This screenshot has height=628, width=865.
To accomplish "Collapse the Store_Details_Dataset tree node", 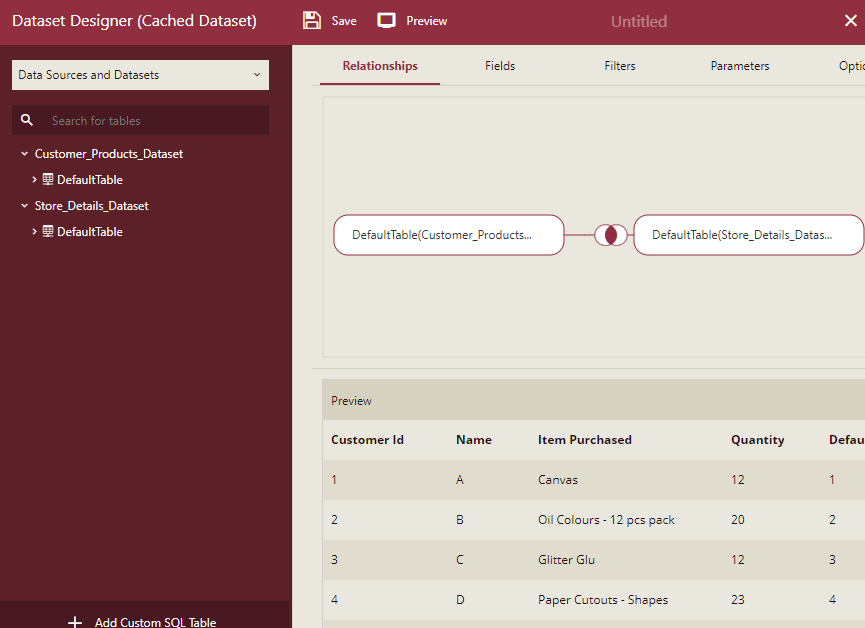I will 24,205.
